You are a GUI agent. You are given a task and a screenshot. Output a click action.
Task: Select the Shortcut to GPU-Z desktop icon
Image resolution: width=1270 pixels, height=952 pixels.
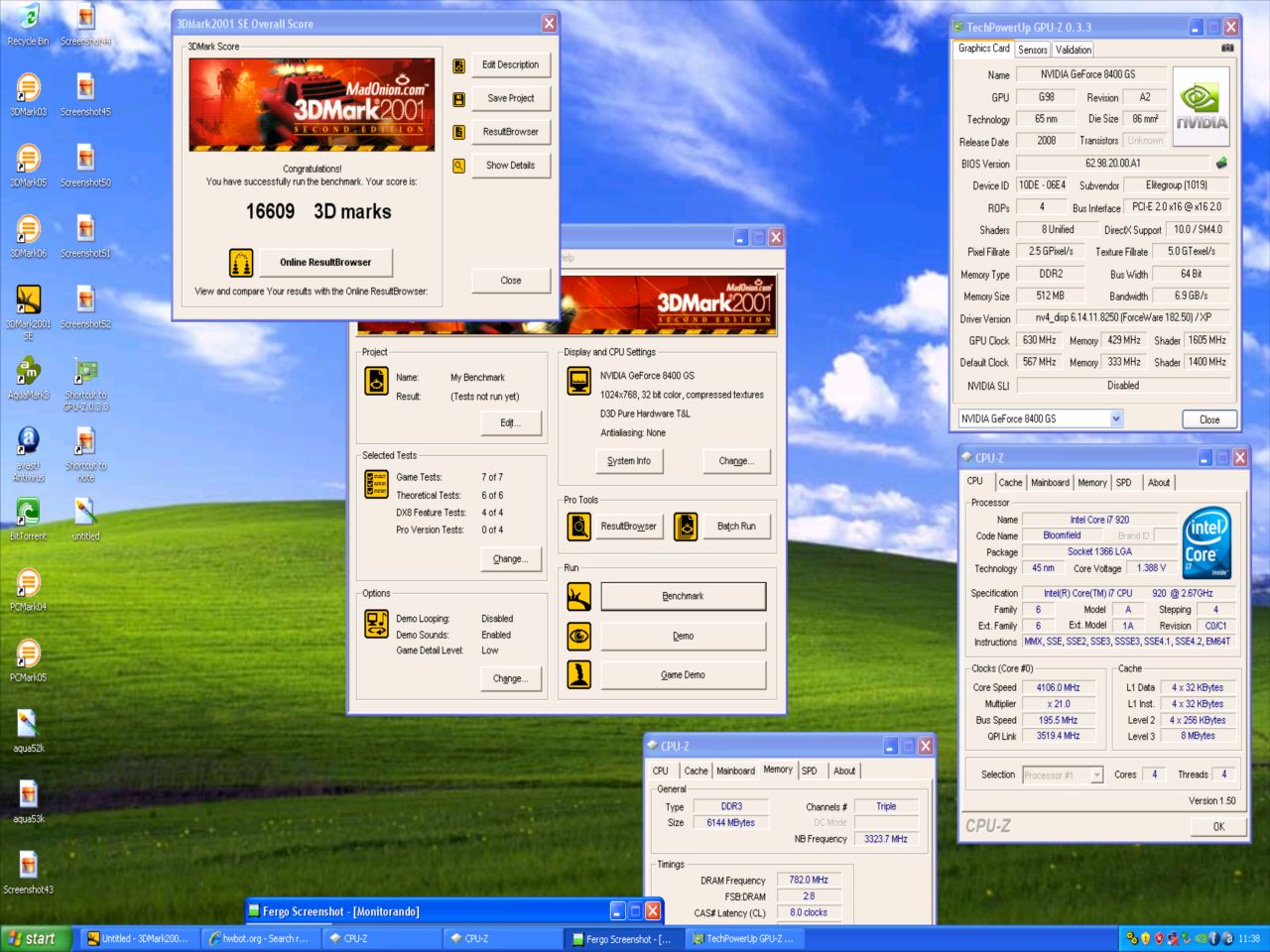pyautogui.click(x=86, y=384)
